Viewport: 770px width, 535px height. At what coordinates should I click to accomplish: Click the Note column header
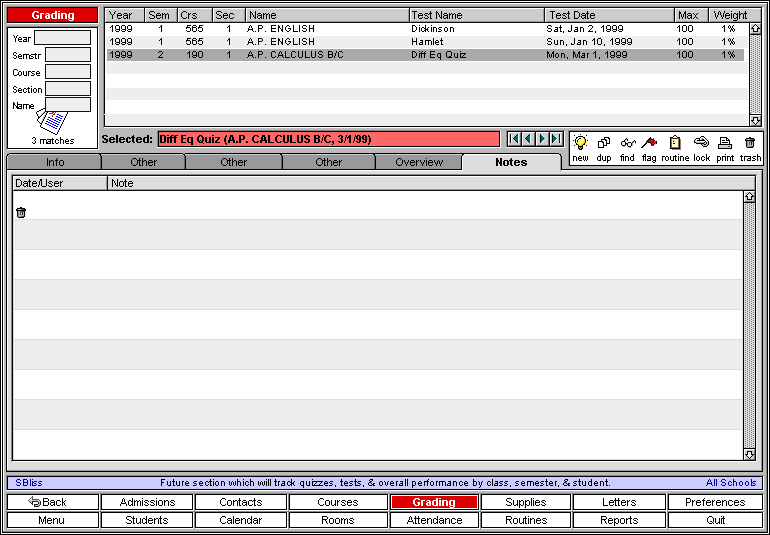coord(431,183)
